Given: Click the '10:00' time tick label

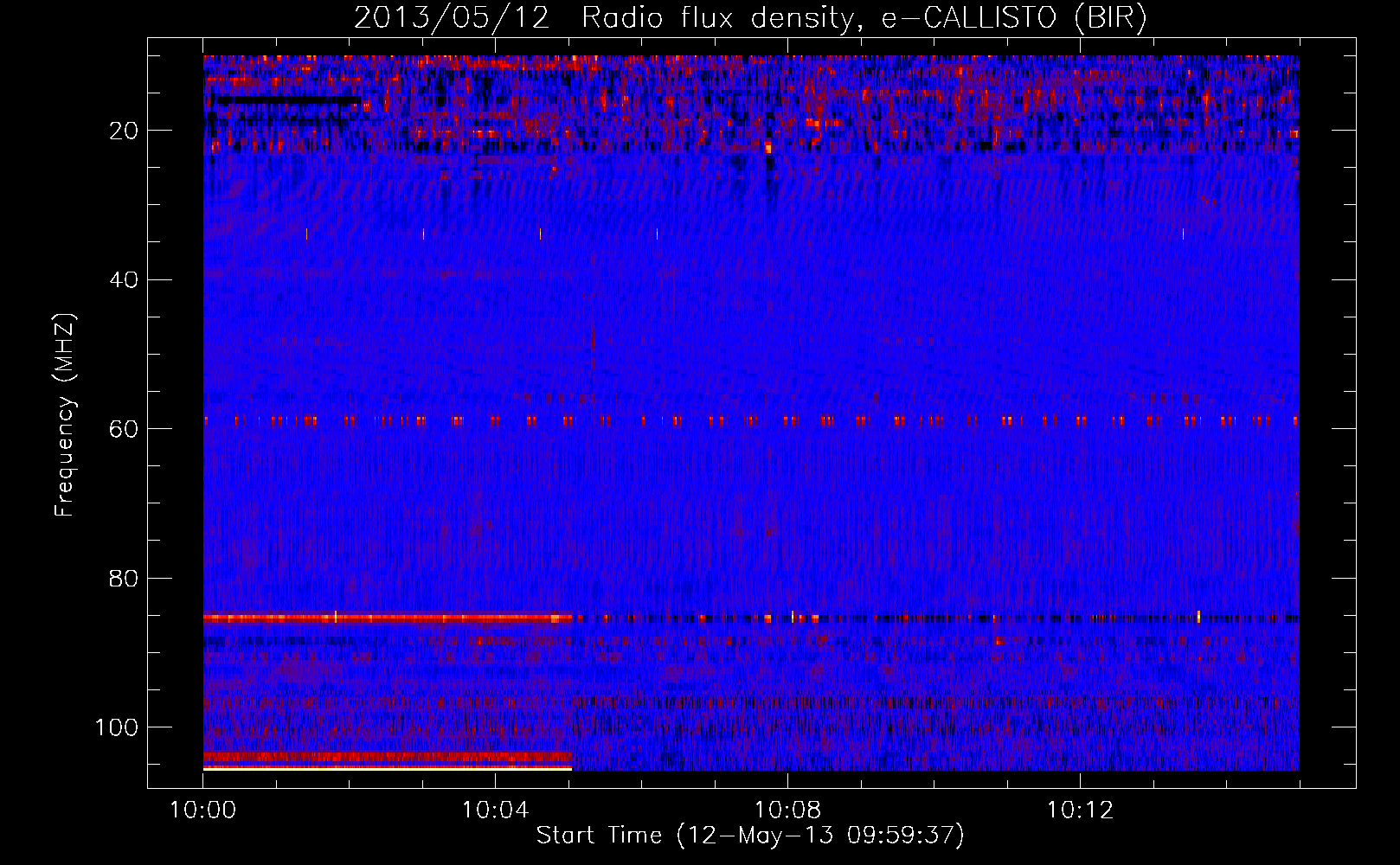Looking at the screenshot, I should (202, 811).
